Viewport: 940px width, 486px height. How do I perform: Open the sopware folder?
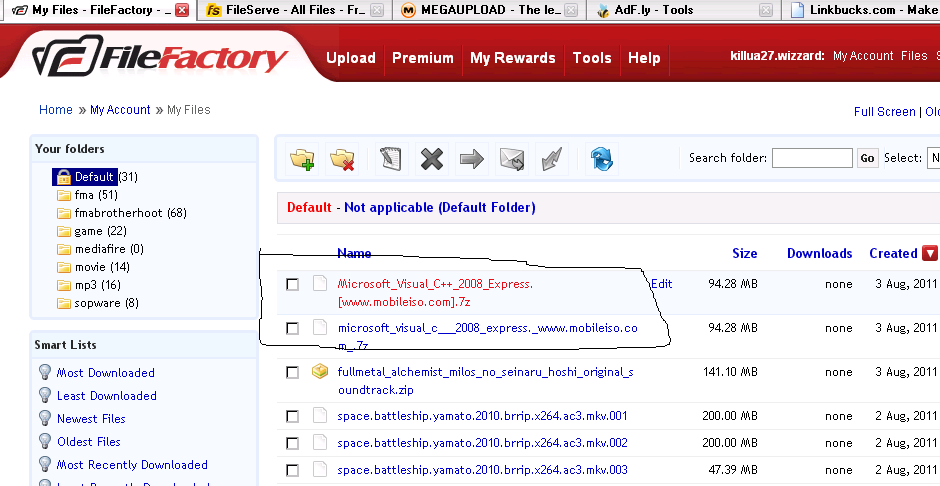coord(106,303)
